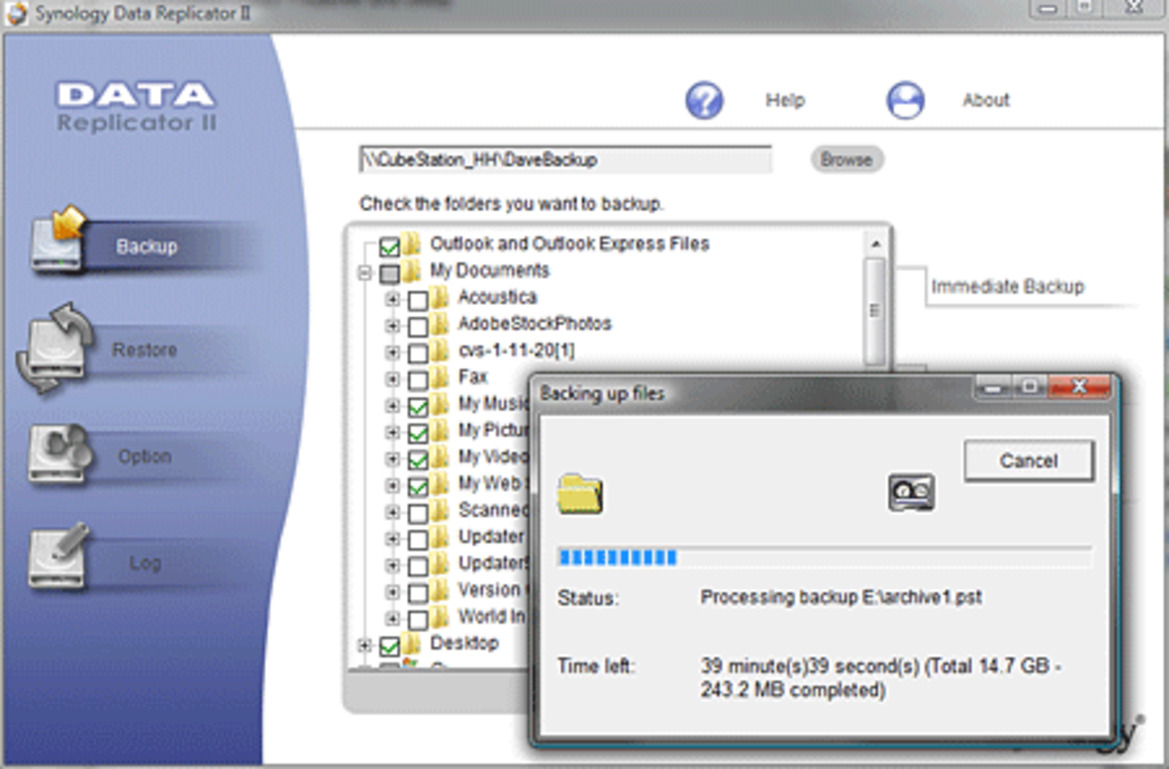
Task: Click the yellow folder icon in backup dialog
Action: pos(579,494)
